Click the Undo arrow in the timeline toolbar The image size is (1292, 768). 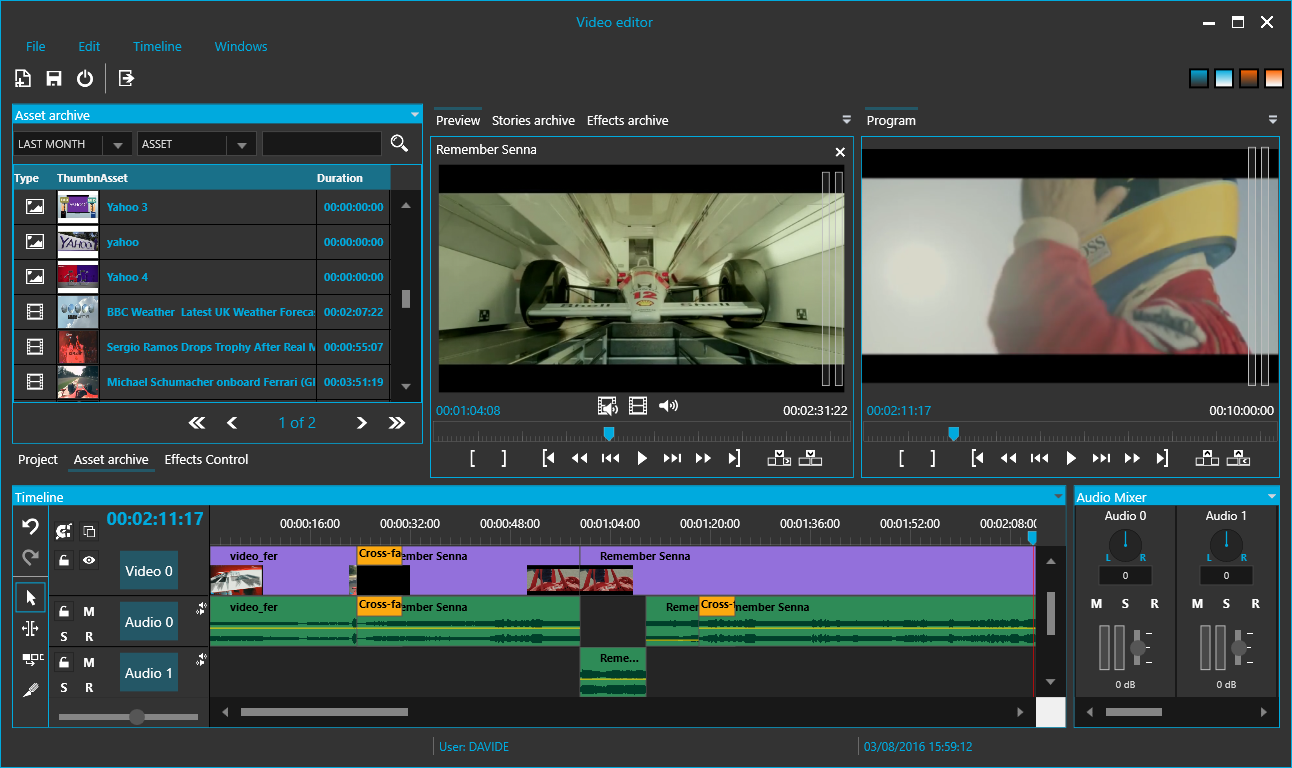pyautogui.click(x=31, y=526)
